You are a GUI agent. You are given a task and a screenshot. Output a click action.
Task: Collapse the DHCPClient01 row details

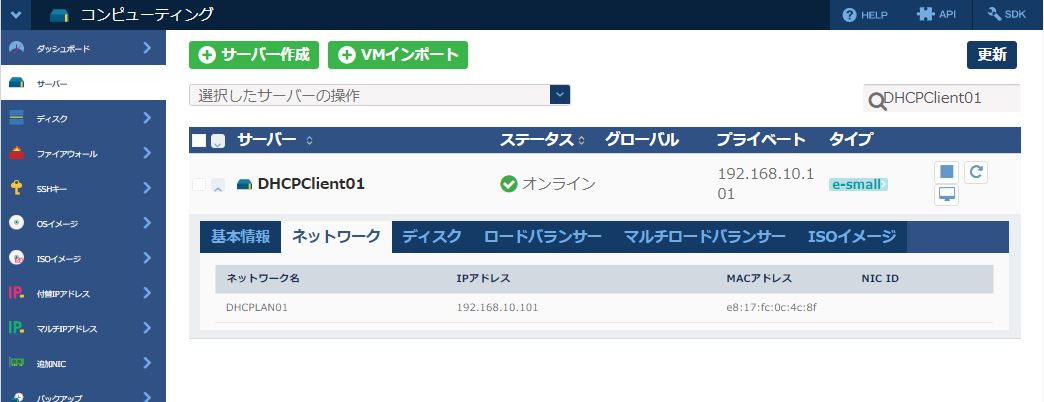(218, 186)
